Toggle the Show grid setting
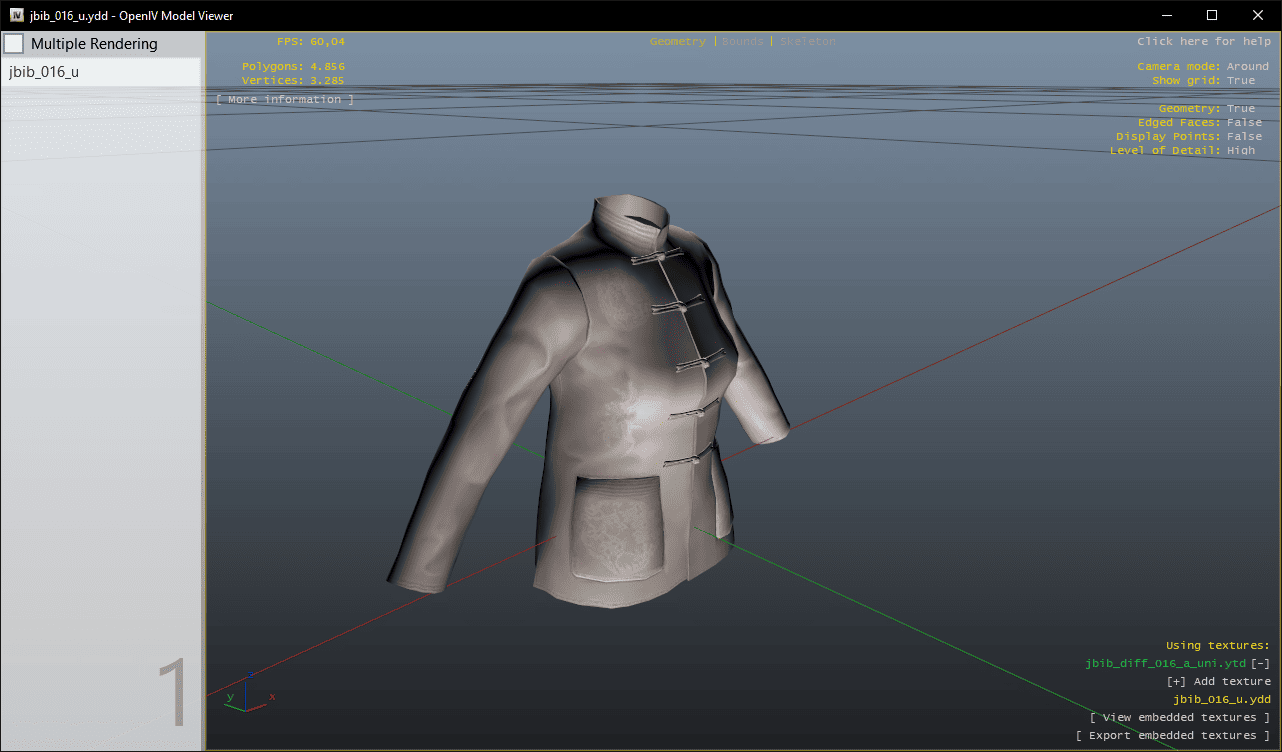The height and width of the screenshot is (752, 1282). [x=1240, y=81]
